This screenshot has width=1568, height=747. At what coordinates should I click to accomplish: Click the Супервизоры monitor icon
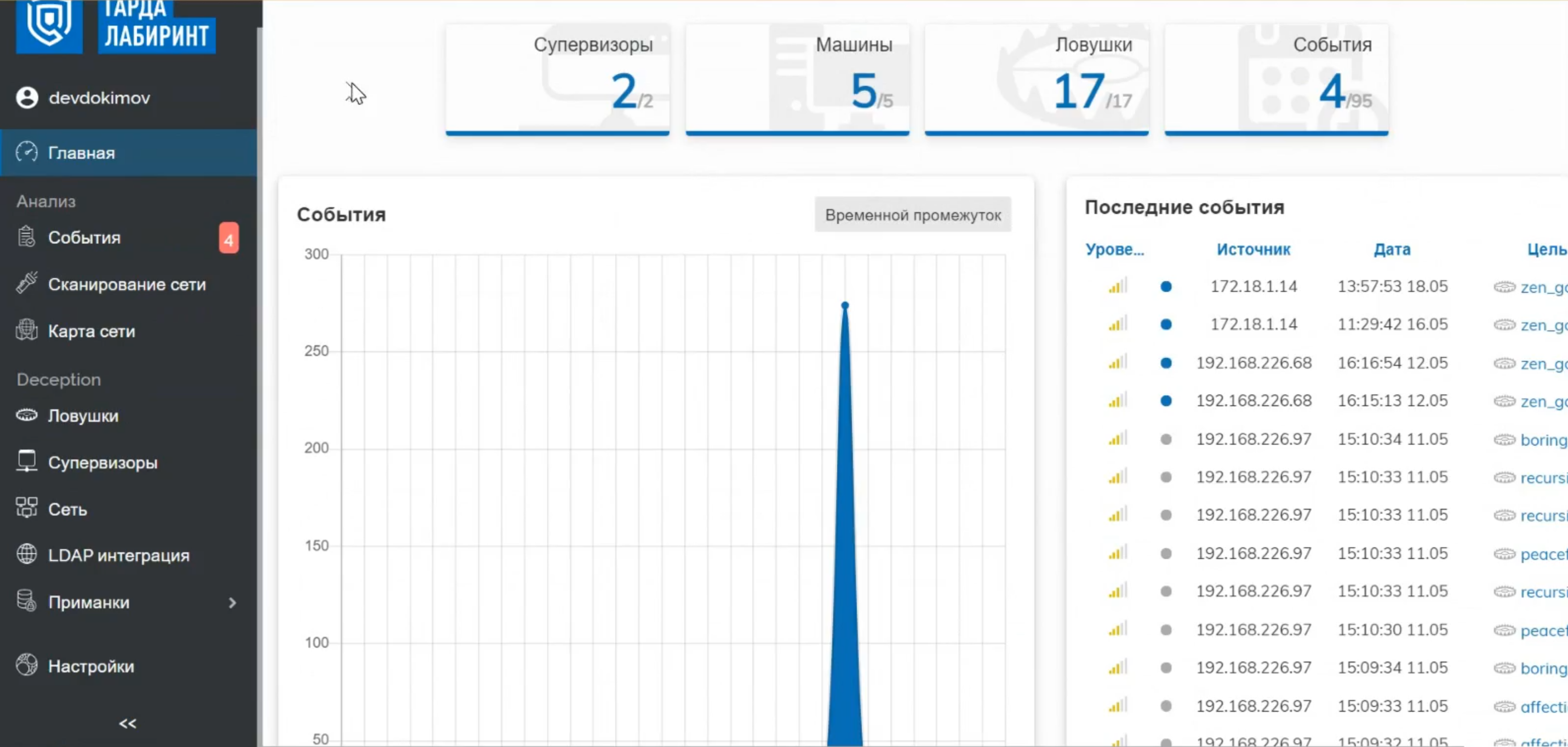coord(27,462)
